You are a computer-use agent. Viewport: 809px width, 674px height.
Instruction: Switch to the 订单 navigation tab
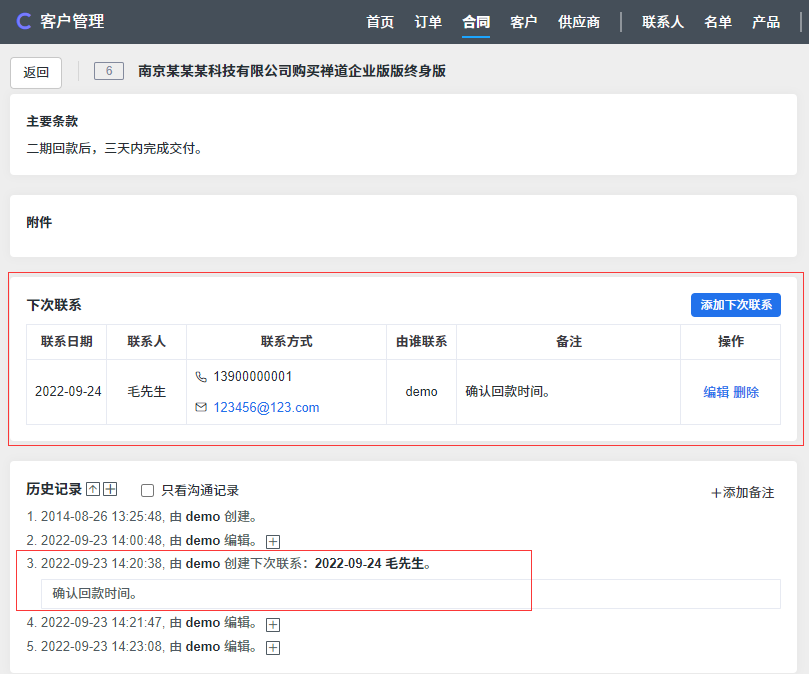[428, 22]
